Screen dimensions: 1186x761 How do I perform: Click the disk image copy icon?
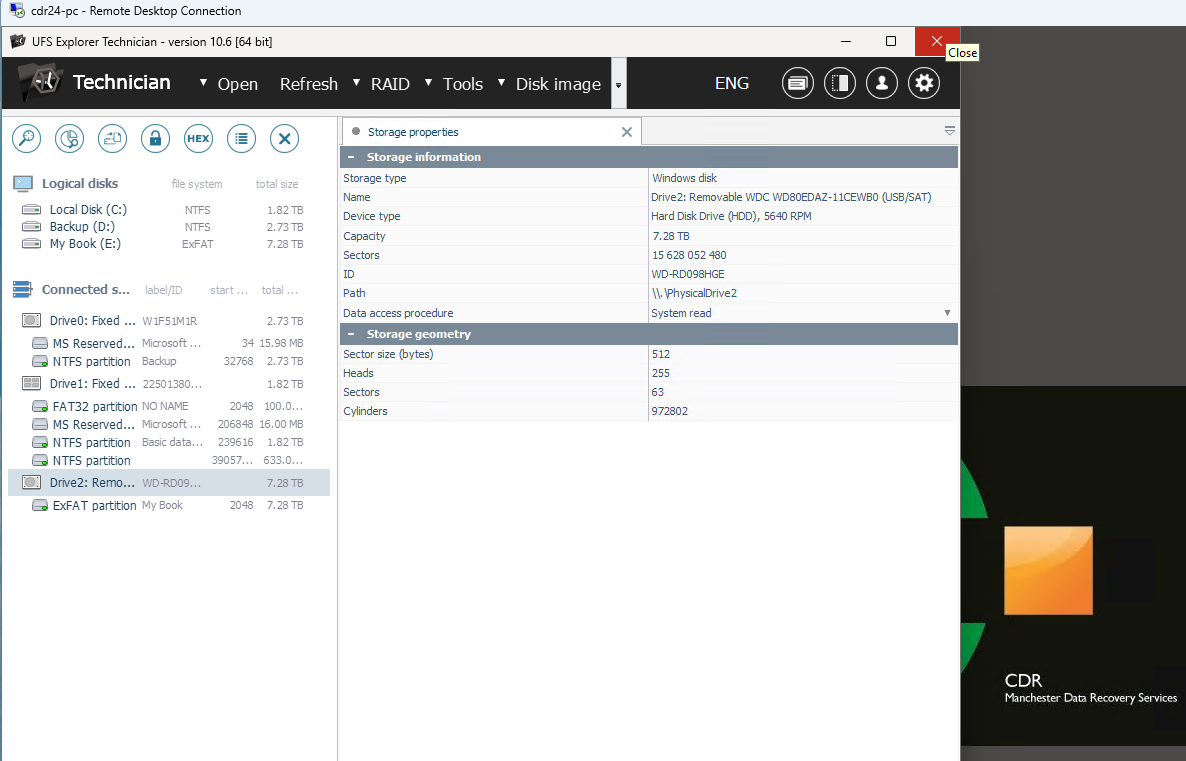pyautogui.click(x=113, y=138)
